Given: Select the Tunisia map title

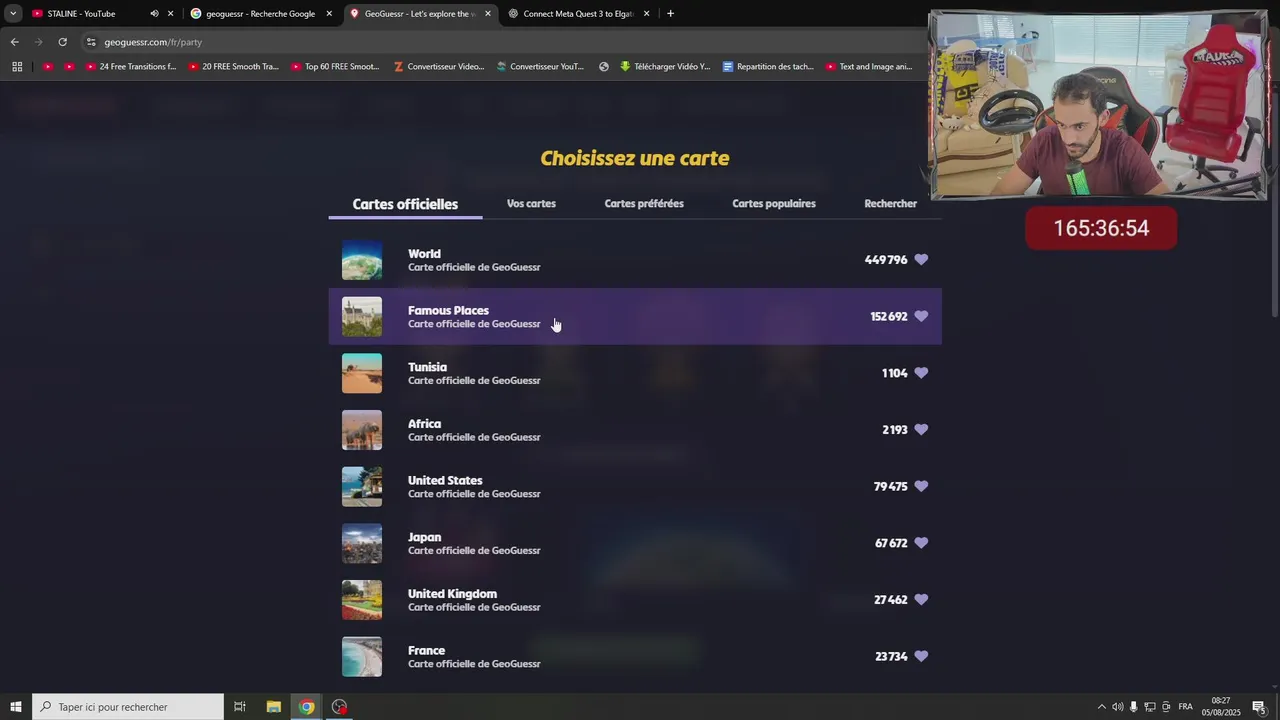Looking at the screenshot, I should click(427, 367).
